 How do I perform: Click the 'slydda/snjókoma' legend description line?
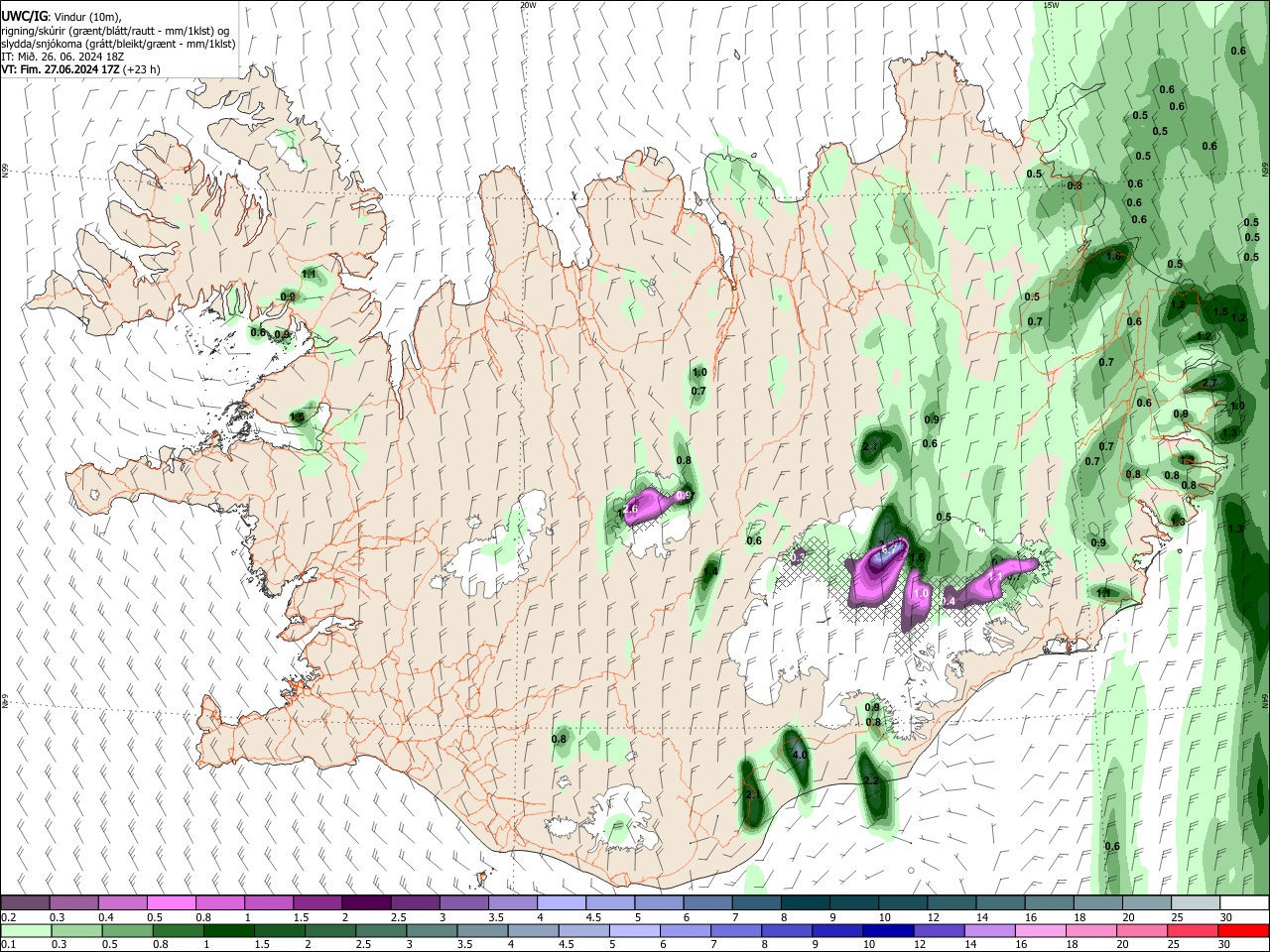(x=118, y=44)
